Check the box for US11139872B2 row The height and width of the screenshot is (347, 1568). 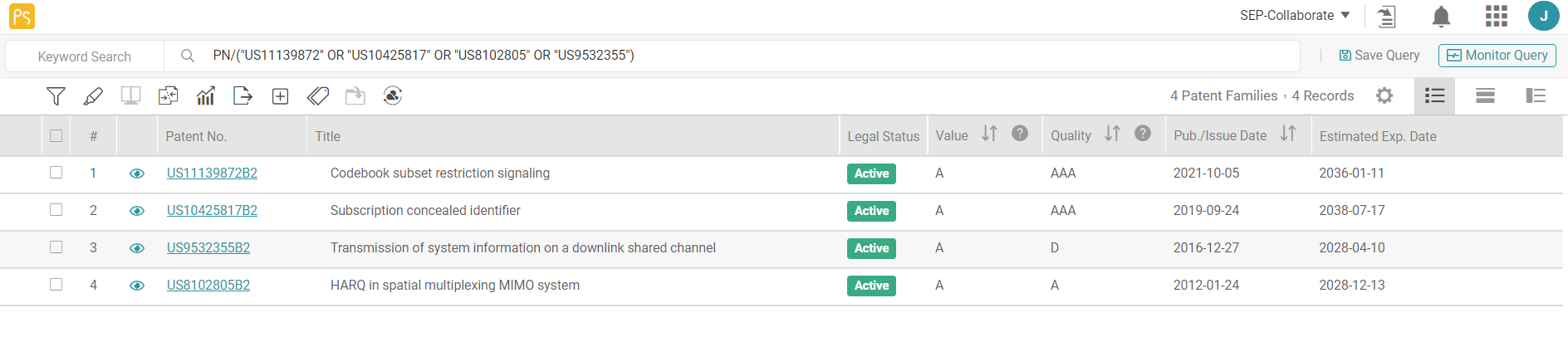click(56, 173)
